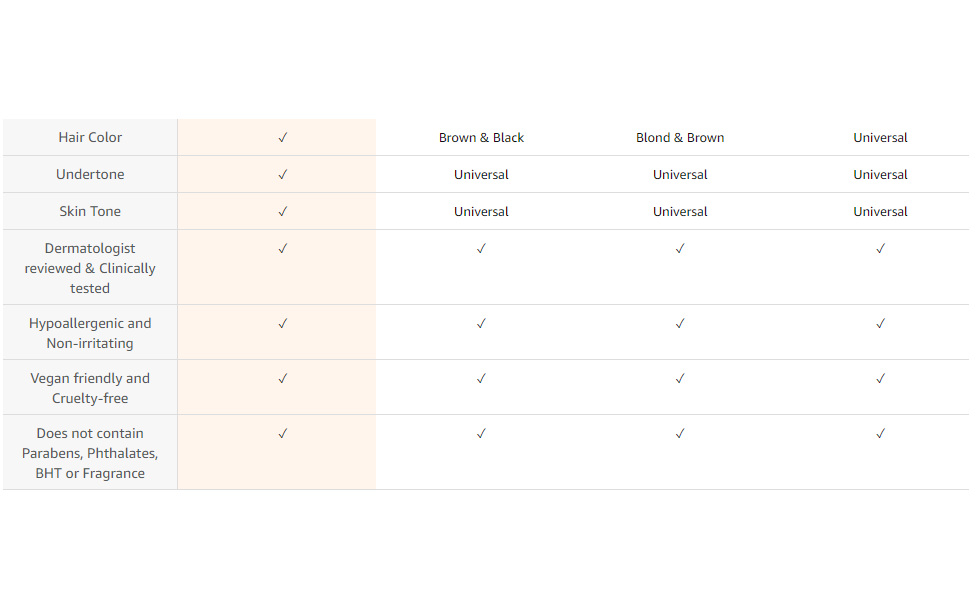Image resolution: width=970 pixels, height=600 pixels.
Task: Click highlighted checkmark in Parabens-free row
Action: (x=283, y=434)
